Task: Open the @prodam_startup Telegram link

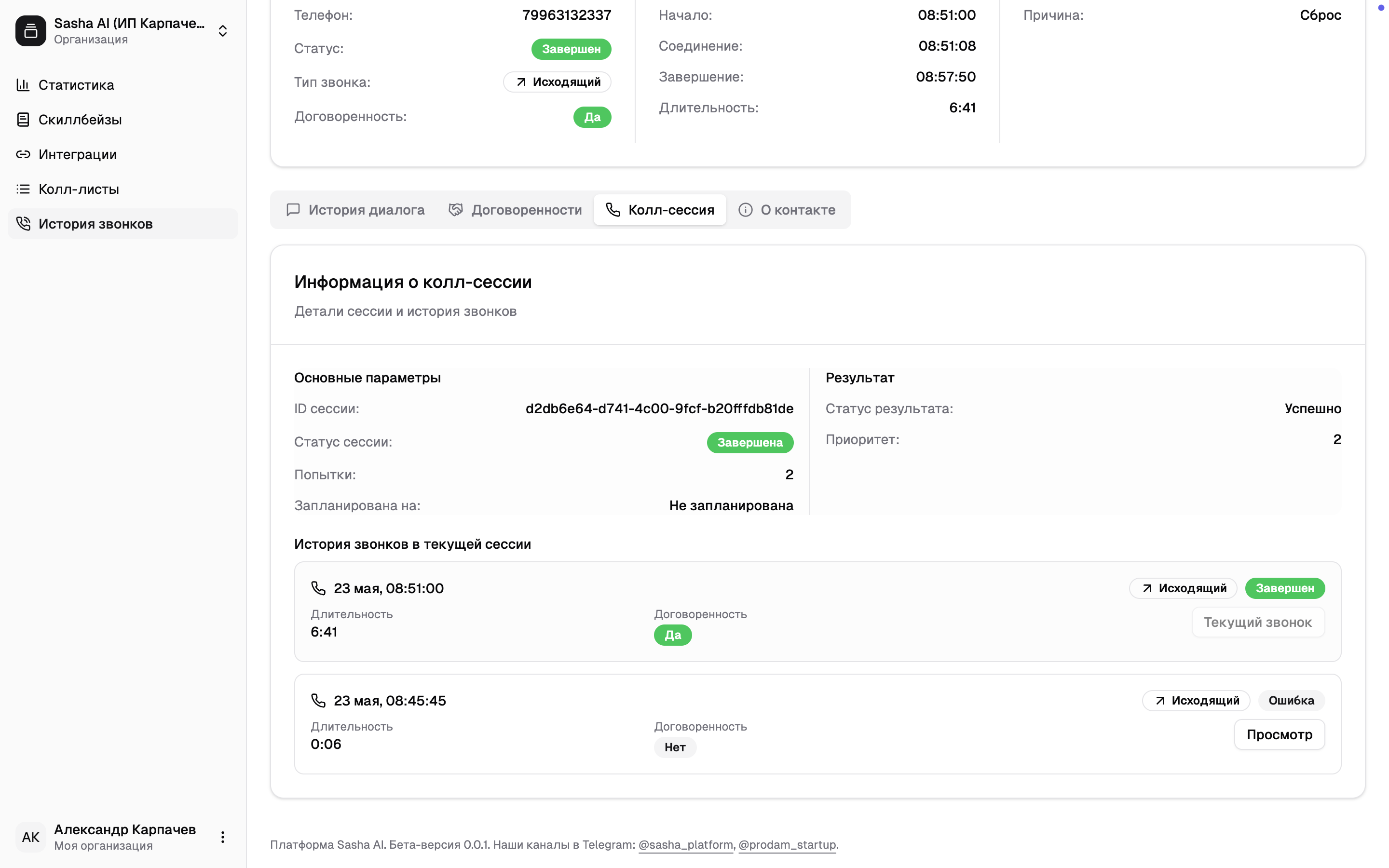Action: click(x=787, y=844)
